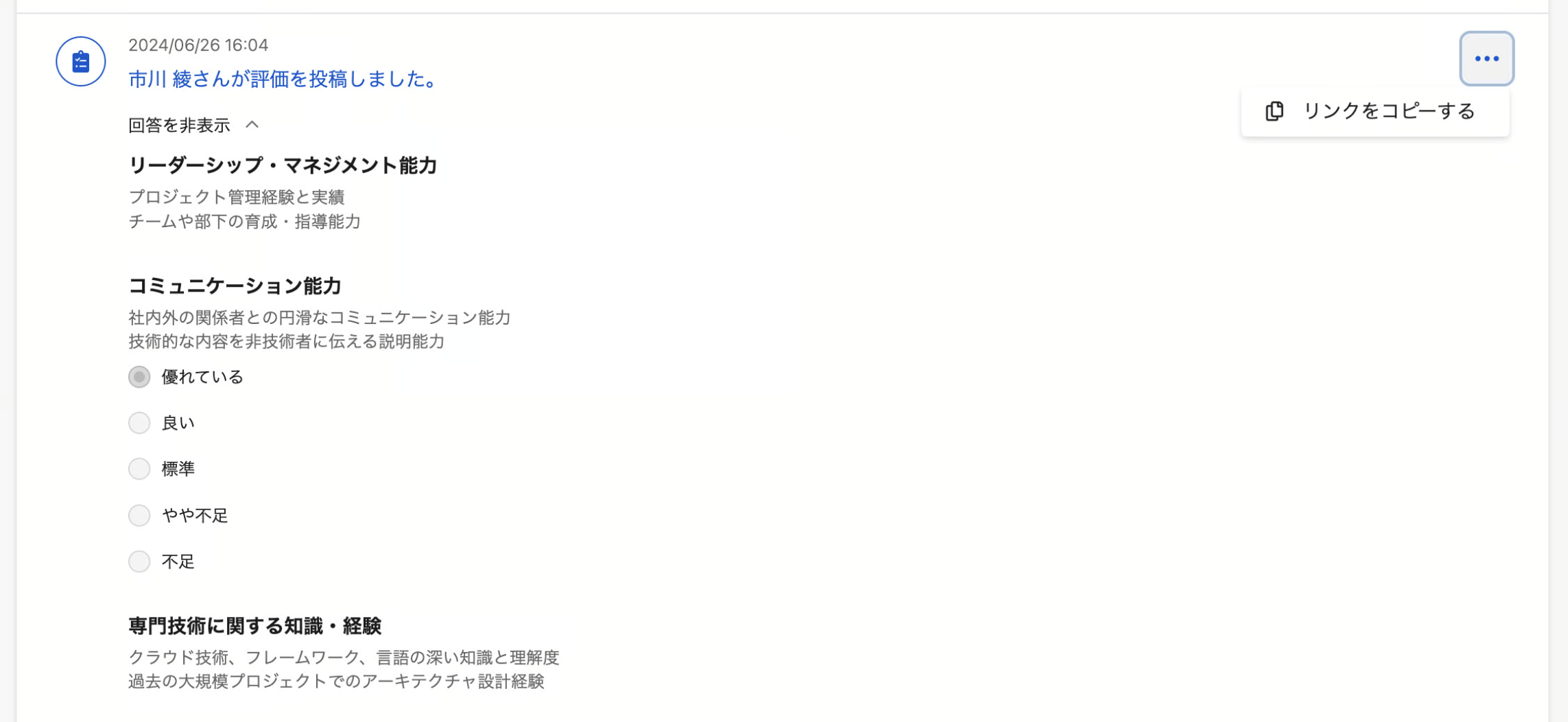The height and width of the screenshot is (722, 1568).
Task: Click the プロジェクト管理経験と実績 description line
Action: [x=237, y=198]
